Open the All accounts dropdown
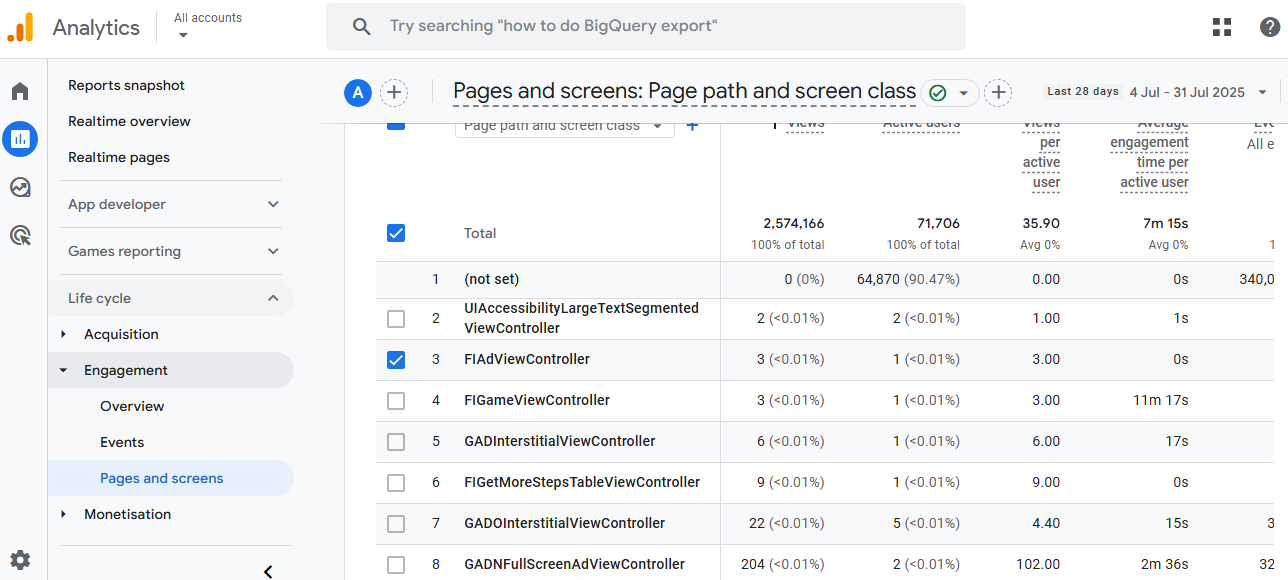The image size is (1288, 580). tap(207, 26)
